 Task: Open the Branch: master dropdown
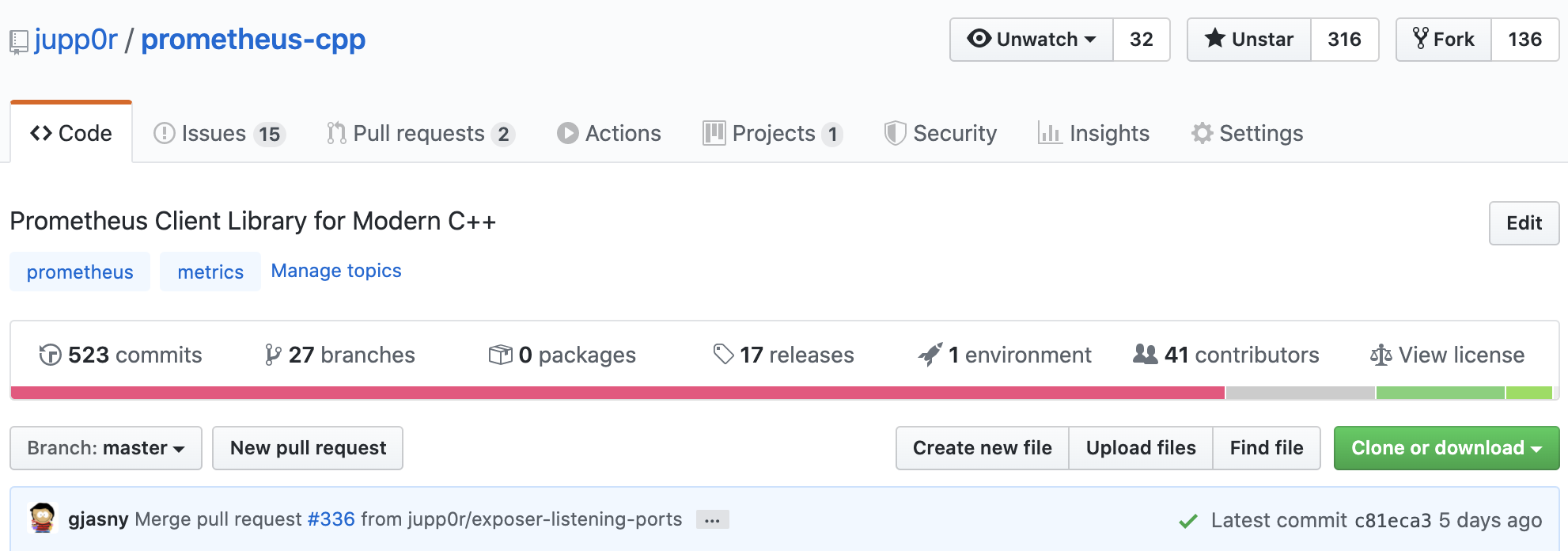(x=106, y=448)
